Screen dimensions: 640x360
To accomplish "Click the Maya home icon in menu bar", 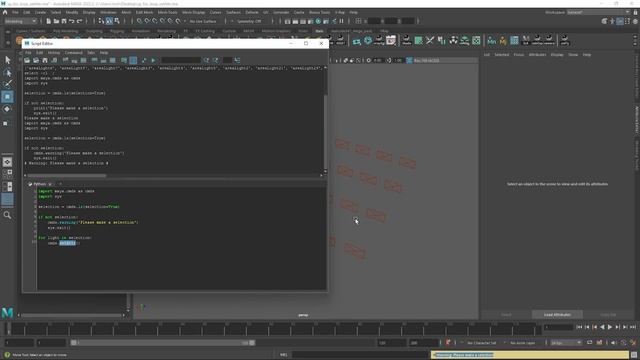I will 5,12.
